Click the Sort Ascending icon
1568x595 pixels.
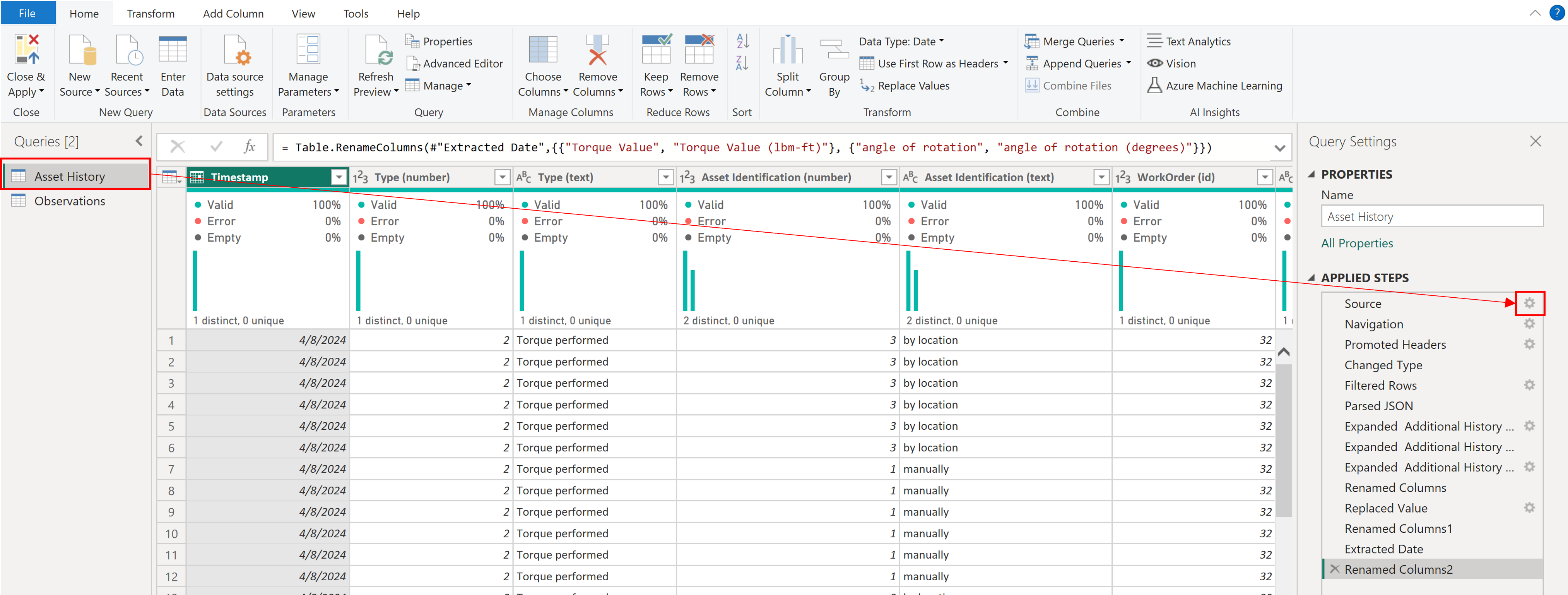pos(742,40)
